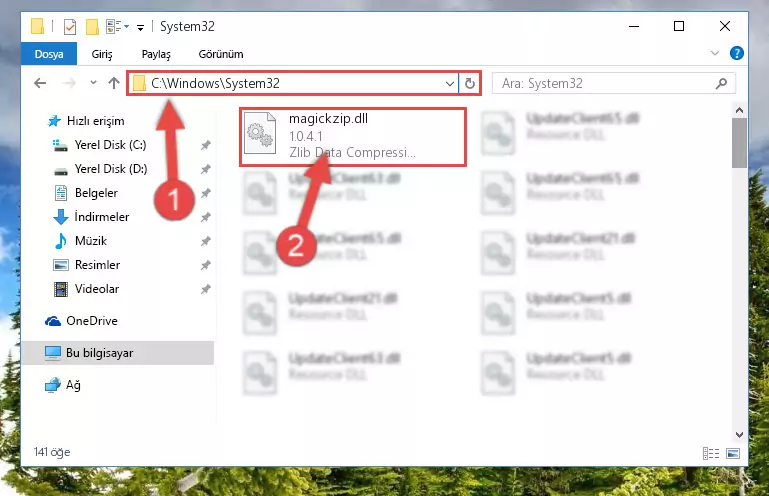Select Ağ network item
The width and height of the screenshot is (769, 496).
click(x=73, y=385)
